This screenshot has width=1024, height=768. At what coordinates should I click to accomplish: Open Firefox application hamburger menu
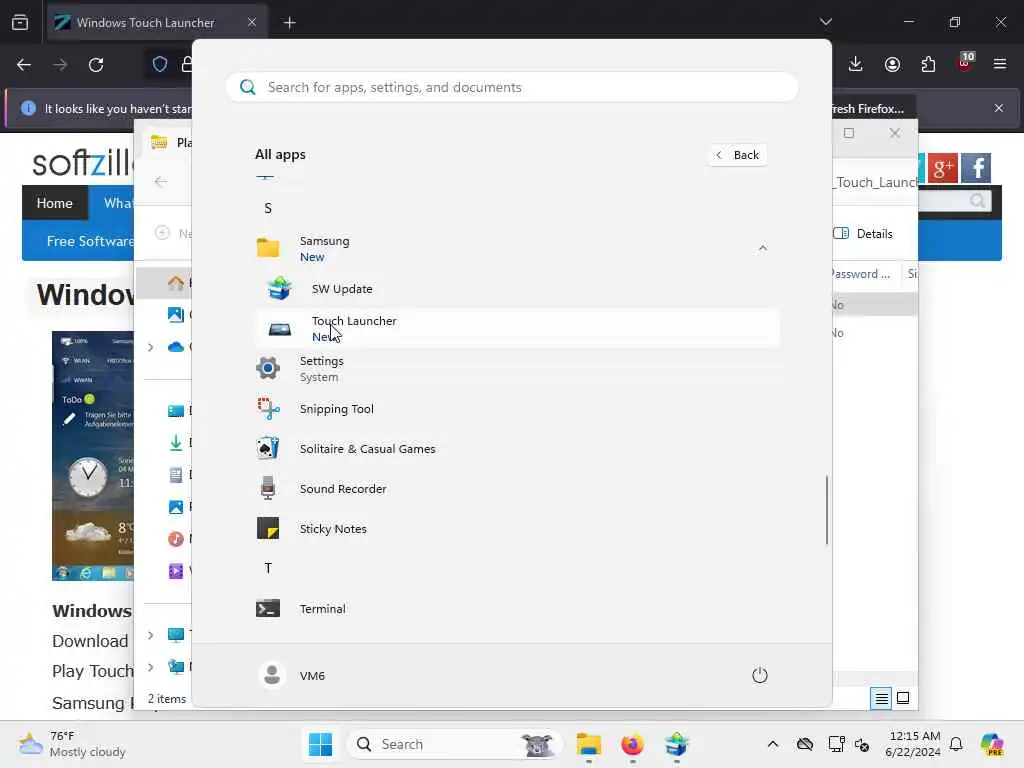pyautogui.click(x=999, y=64)
